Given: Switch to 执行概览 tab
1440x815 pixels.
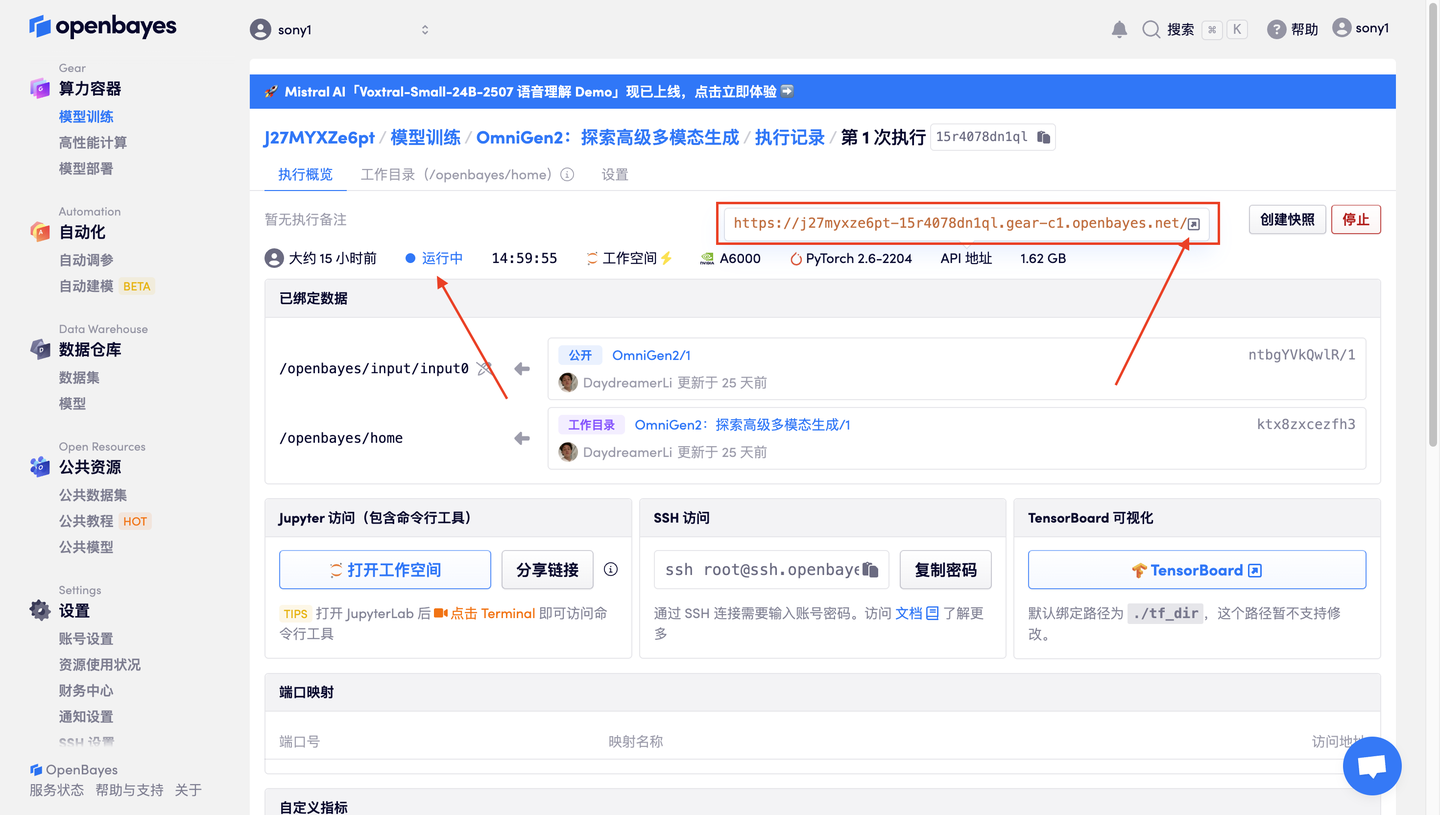Looking at the screenshot, I should point(305,174).
